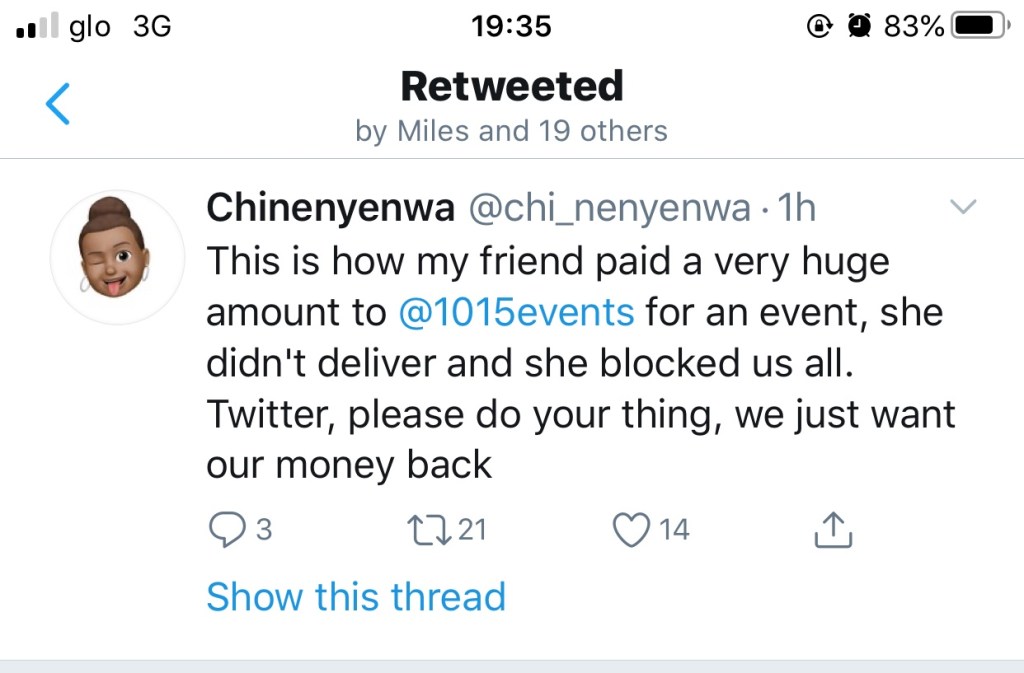Tap the 1h timestamp on the tweet
Image resolution: width=1024 pixels, height=673 pixels.
[797, 208]
